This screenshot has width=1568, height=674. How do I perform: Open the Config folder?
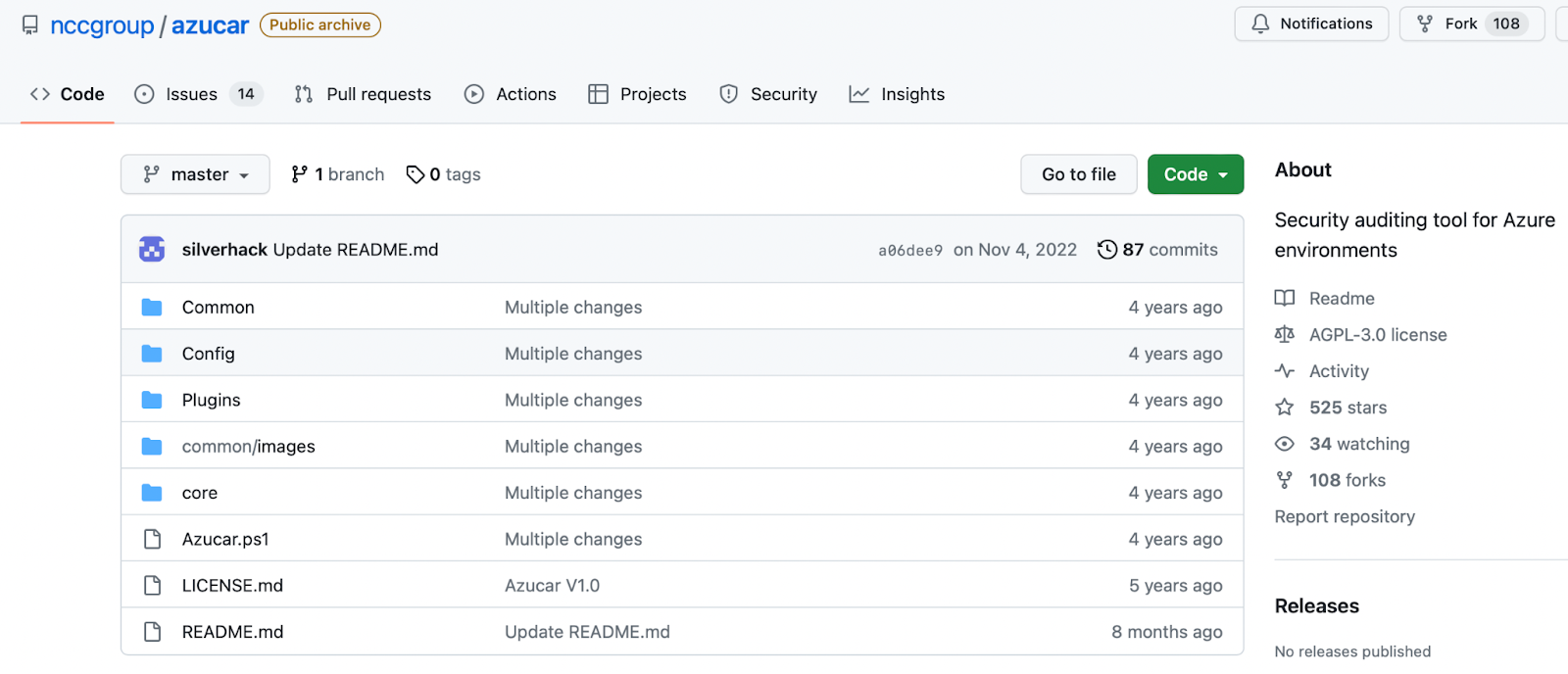pos(209,354)
